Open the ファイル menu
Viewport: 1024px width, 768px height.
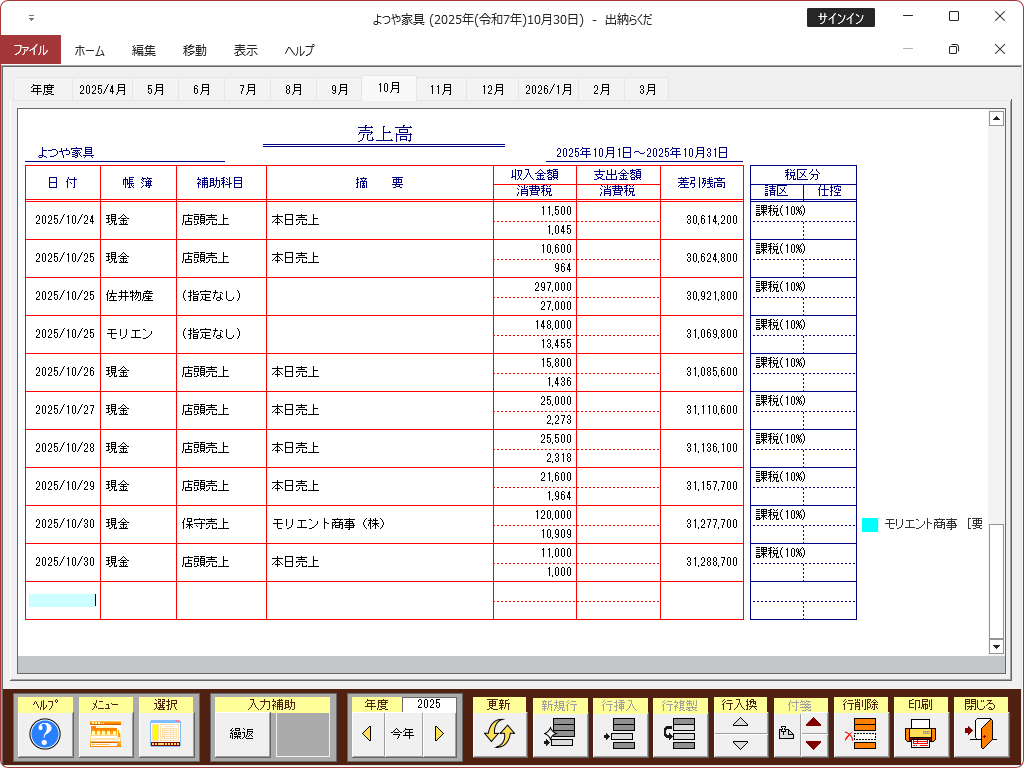coord(30,50)
